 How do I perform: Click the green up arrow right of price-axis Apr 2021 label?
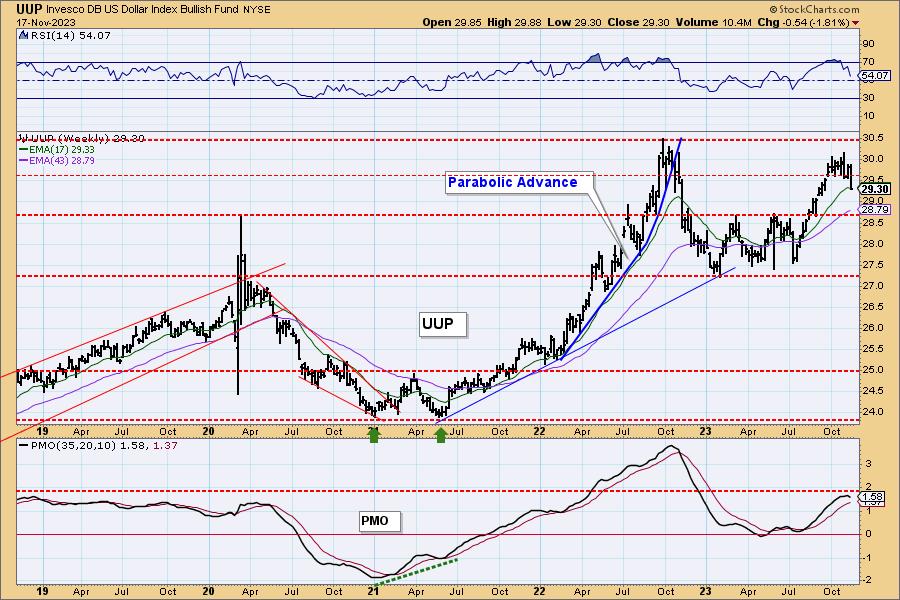pos(440,436)
